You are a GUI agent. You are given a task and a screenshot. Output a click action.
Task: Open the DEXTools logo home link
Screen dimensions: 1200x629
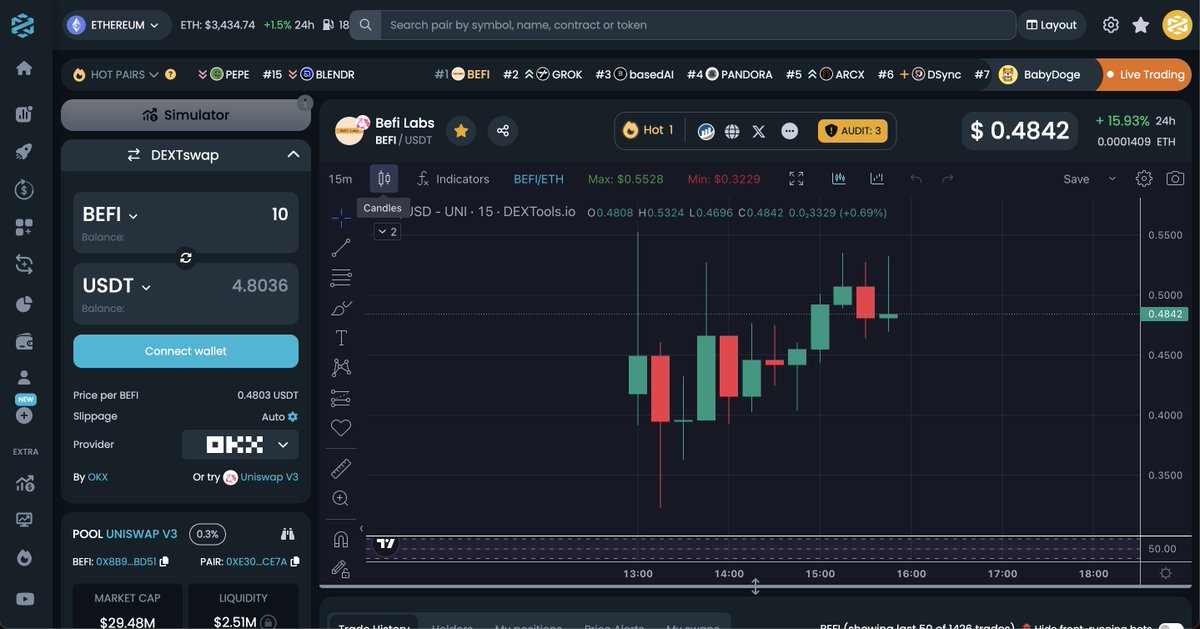[x=23, y=25]
